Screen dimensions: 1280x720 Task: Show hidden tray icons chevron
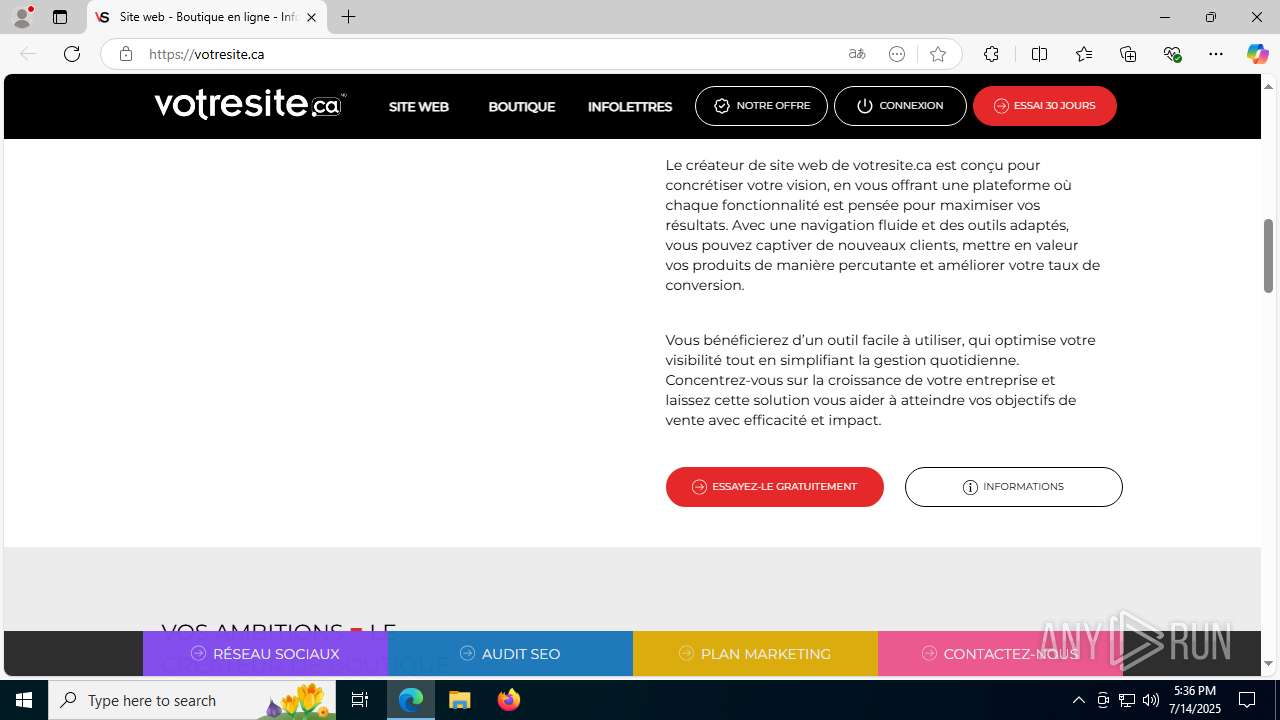coord(1078,700)
